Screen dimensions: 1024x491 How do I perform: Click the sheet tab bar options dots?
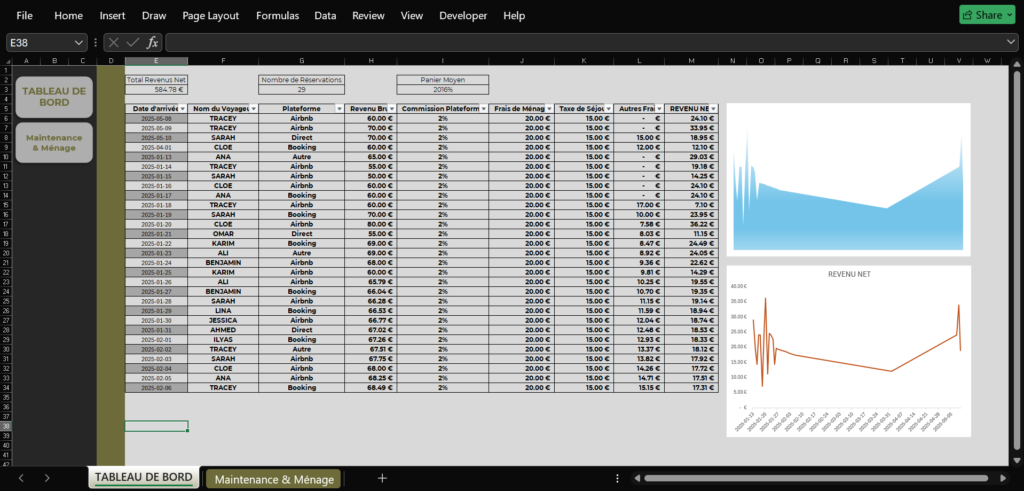[617, 479]
